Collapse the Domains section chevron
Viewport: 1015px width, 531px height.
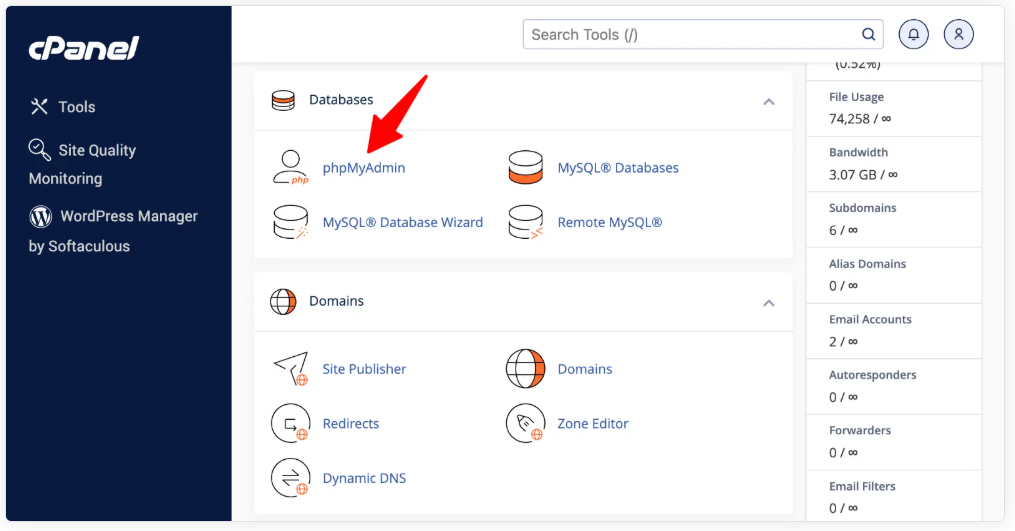point(768,303)
